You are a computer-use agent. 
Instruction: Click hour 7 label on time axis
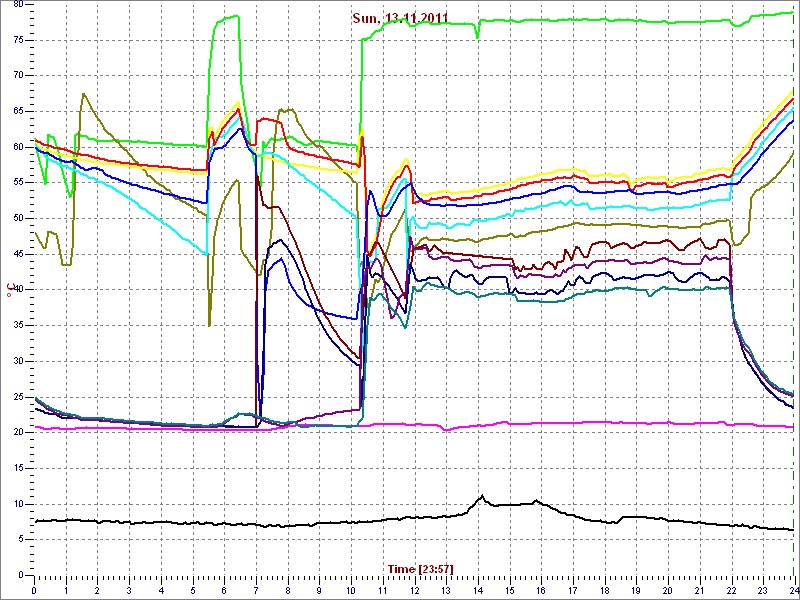click(256, 590)
